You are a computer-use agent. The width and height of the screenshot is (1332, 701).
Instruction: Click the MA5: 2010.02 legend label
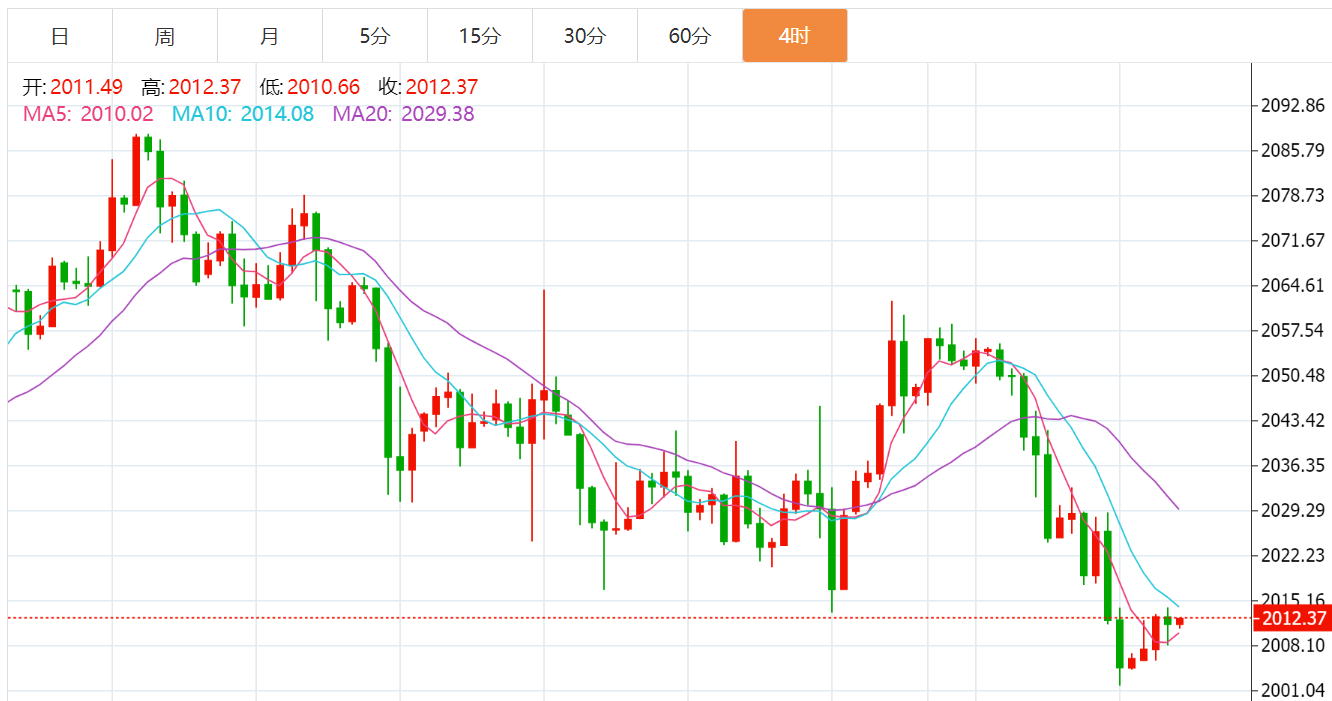pos(88,114)
